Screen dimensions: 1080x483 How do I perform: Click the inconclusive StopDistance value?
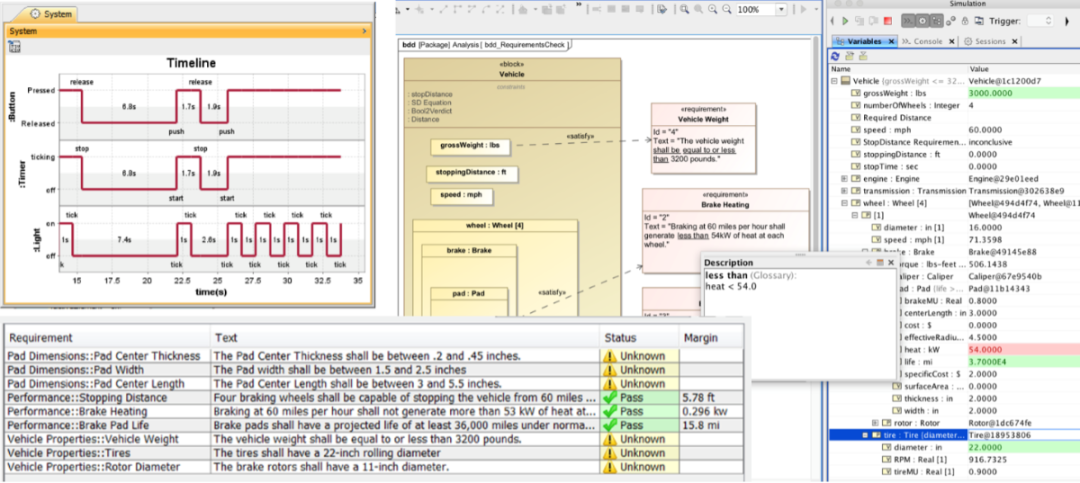tap(992, 142)
